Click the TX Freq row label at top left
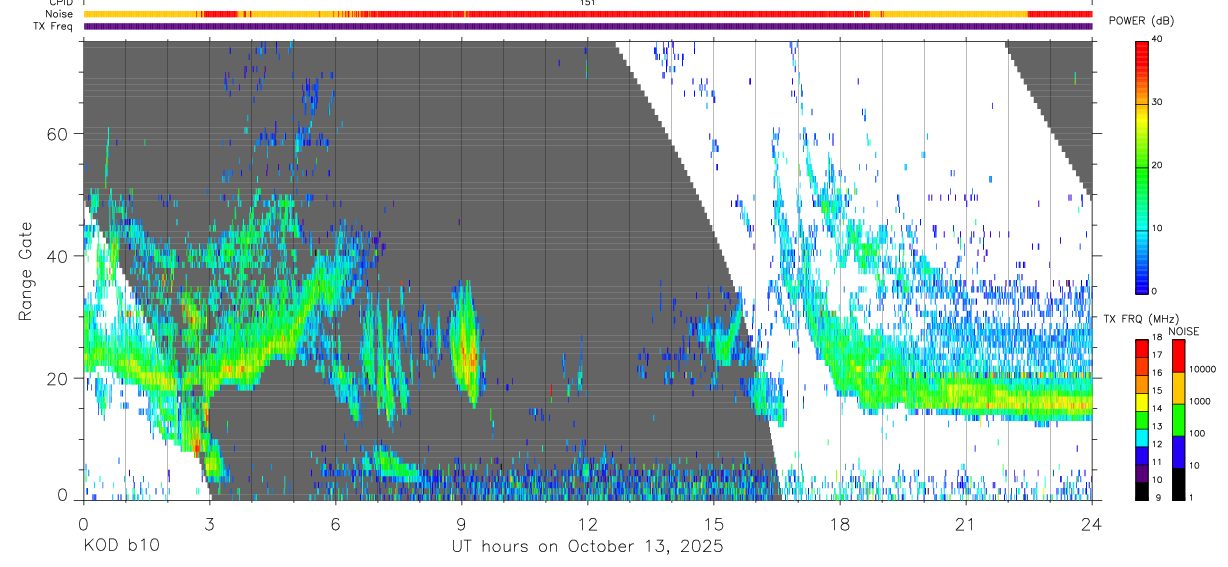The height and width of the screenshot is (567, 1228). click(54, 26)
